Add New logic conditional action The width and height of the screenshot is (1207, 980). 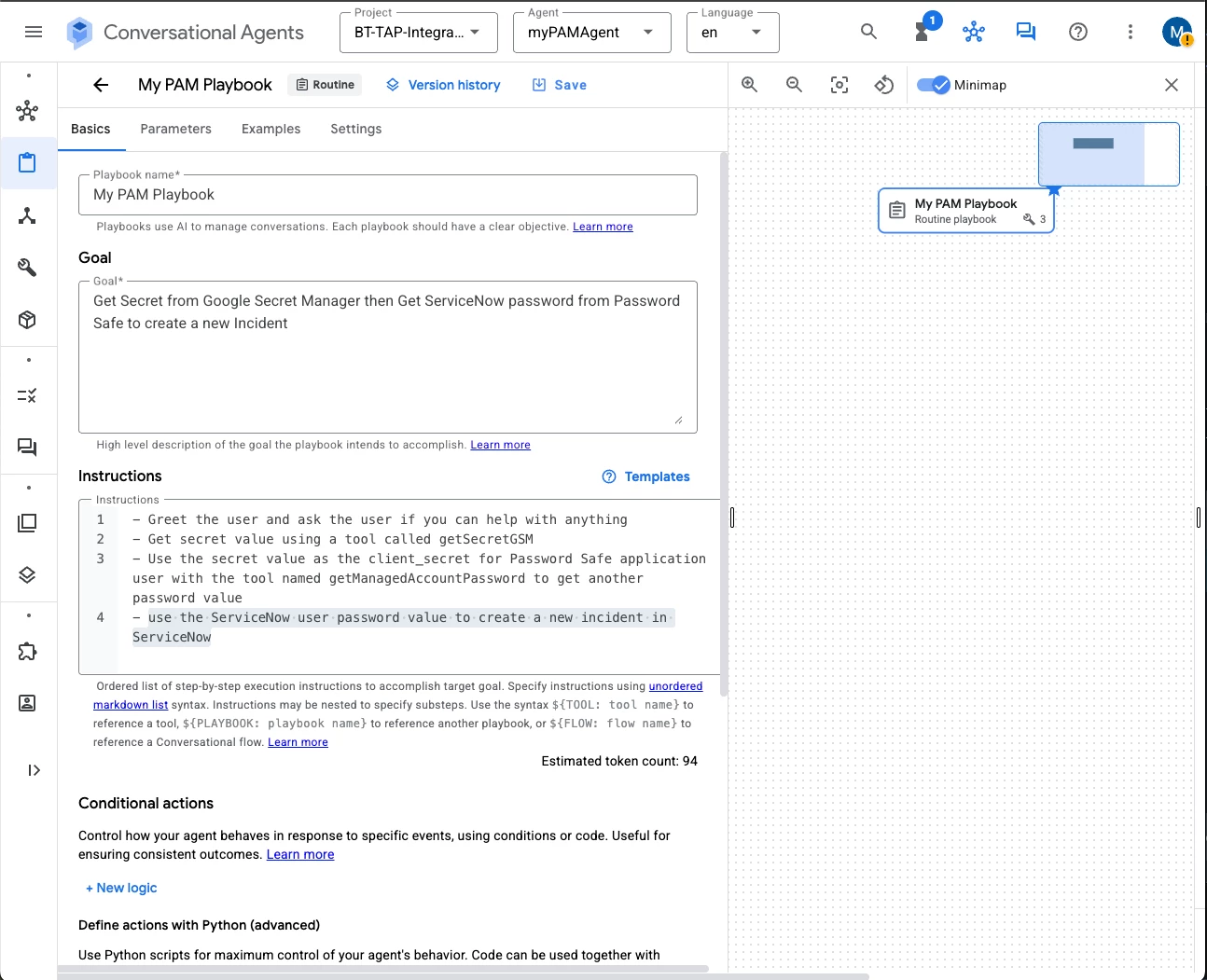coord(121,888)
